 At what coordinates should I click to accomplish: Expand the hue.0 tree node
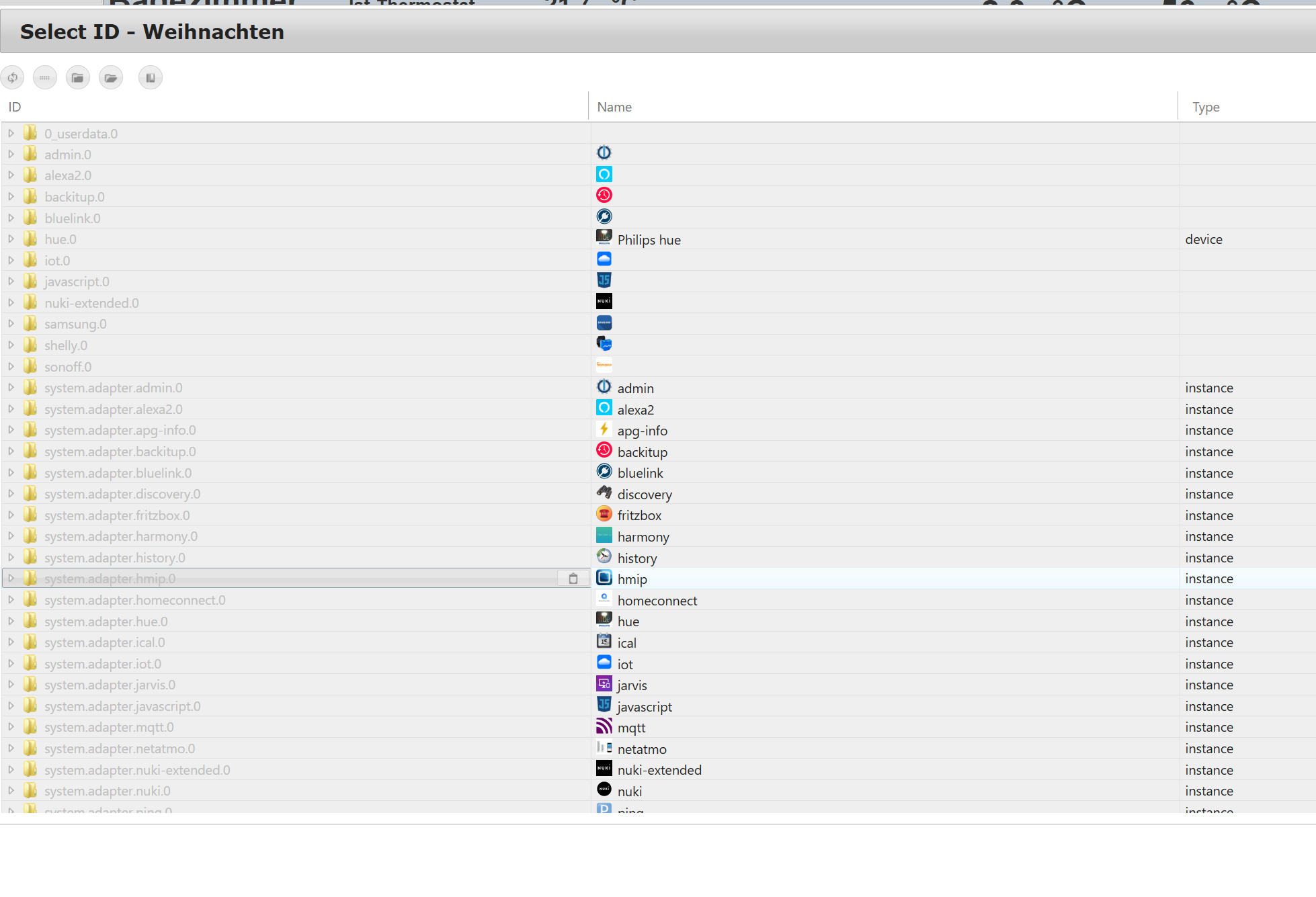coord(11,239)
